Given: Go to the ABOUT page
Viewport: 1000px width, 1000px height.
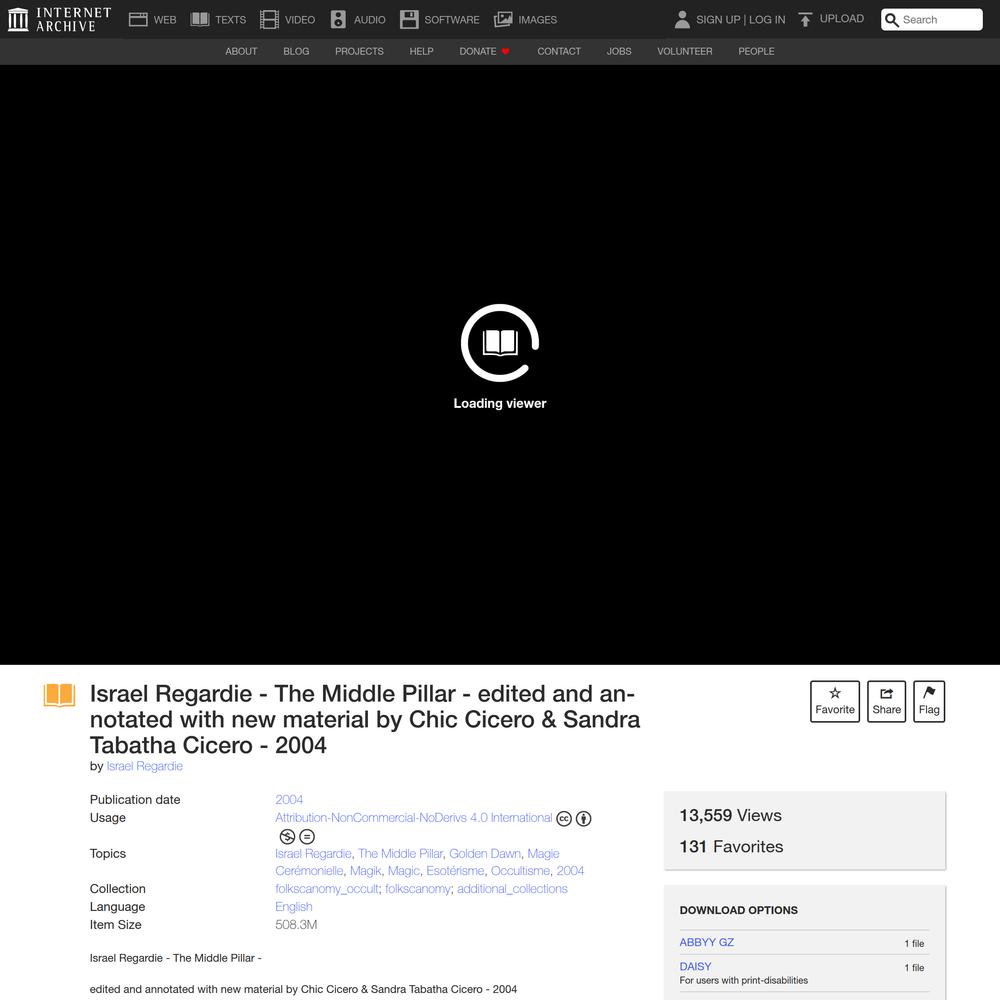Looking at the screenshot, I should [241, 52].
